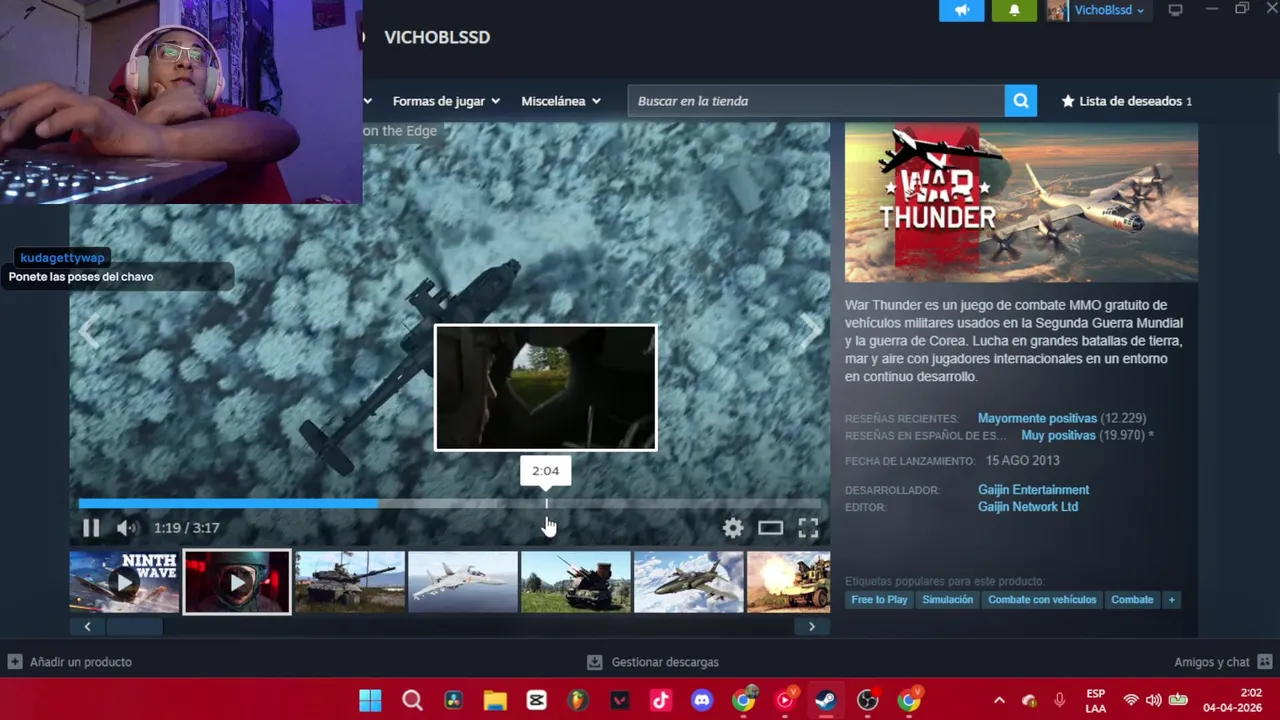Select Combate con vehículos tag

[x=1042, y=600]
